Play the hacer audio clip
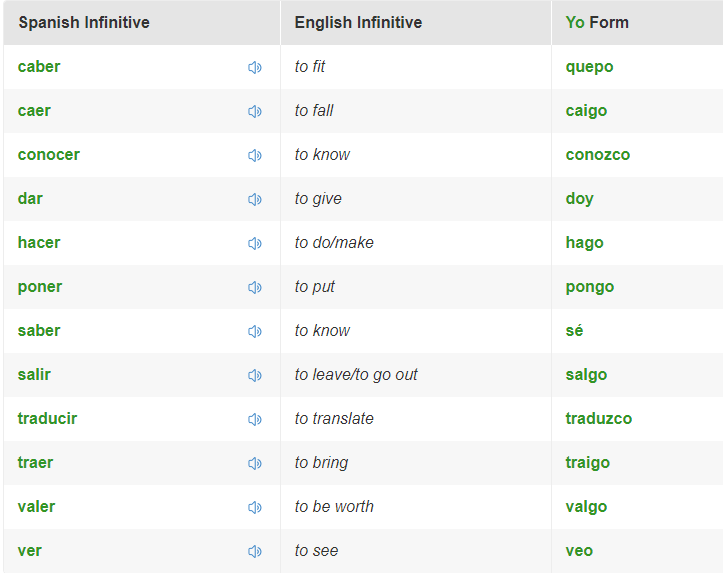The height and width of the screenshot is (573, 723). 255,243
